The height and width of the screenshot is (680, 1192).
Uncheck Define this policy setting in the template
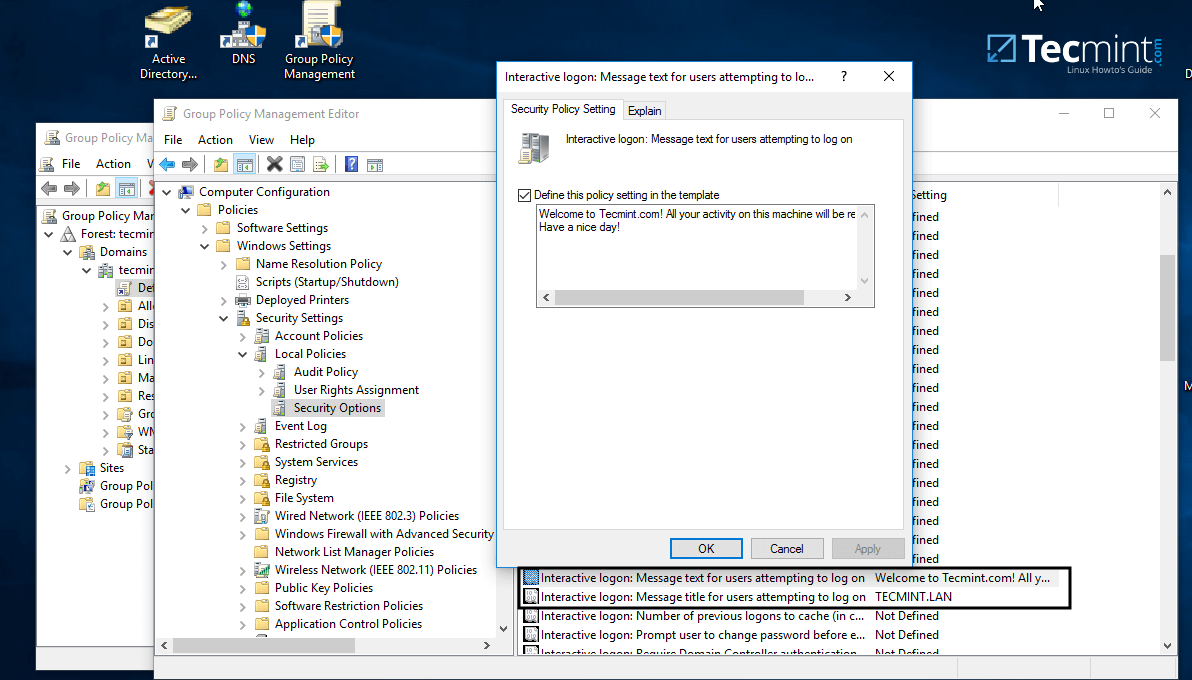pyautogui.click(x=523, y=195)
